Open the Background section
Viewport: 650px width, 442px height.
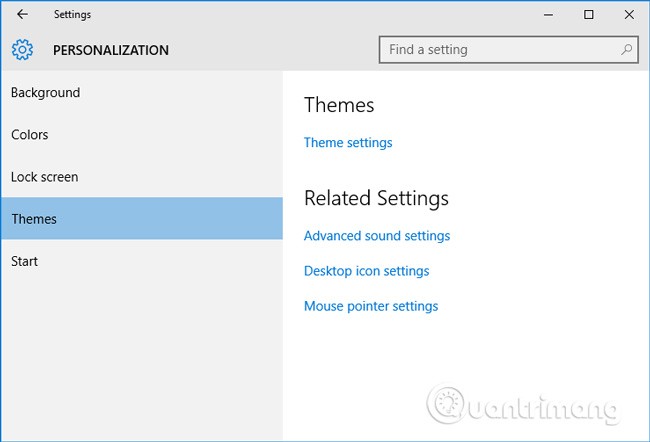click(x=45, y=93)
